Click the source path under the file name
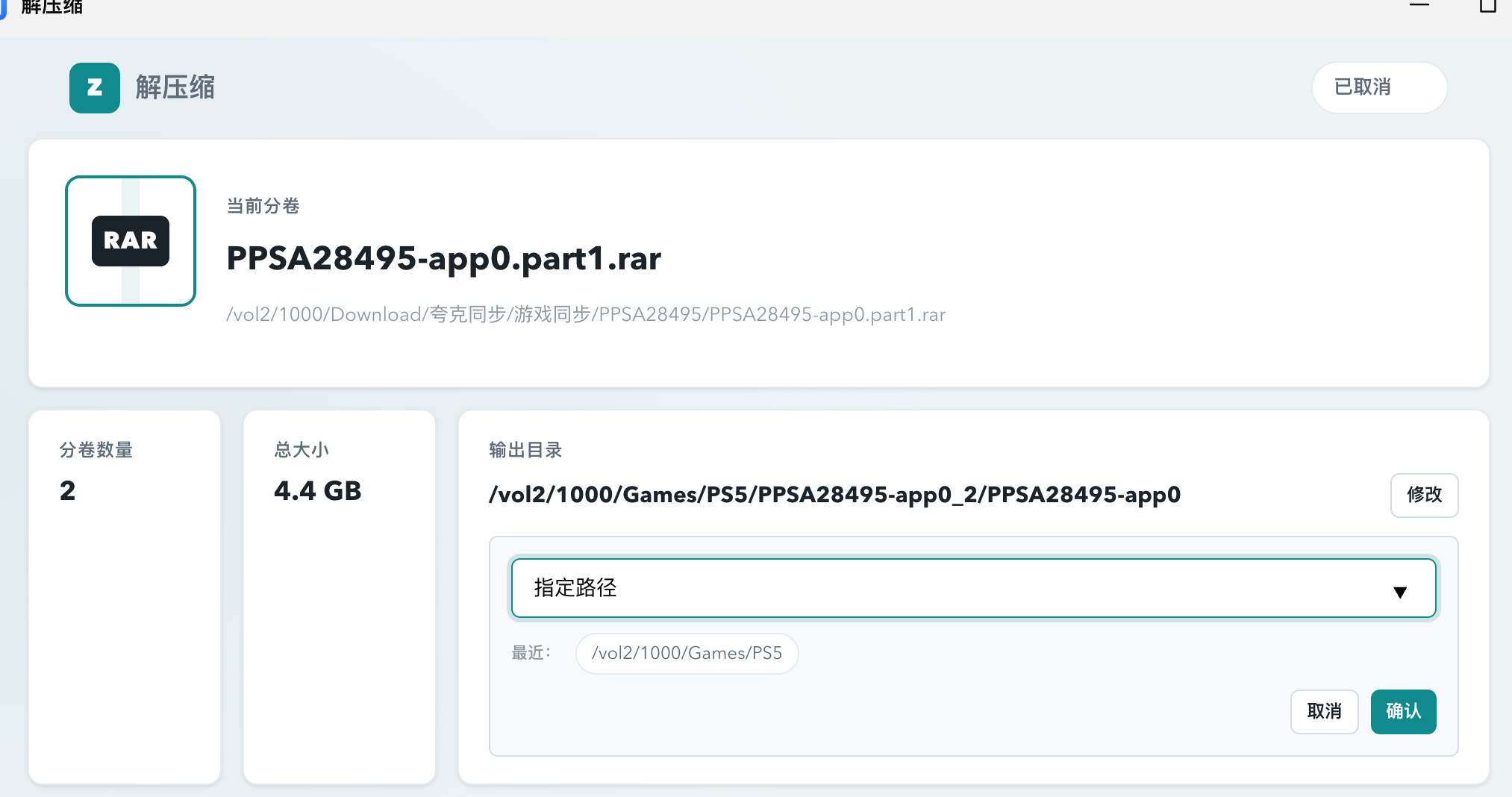This screenshot has height=797, width=1512. 586,314
